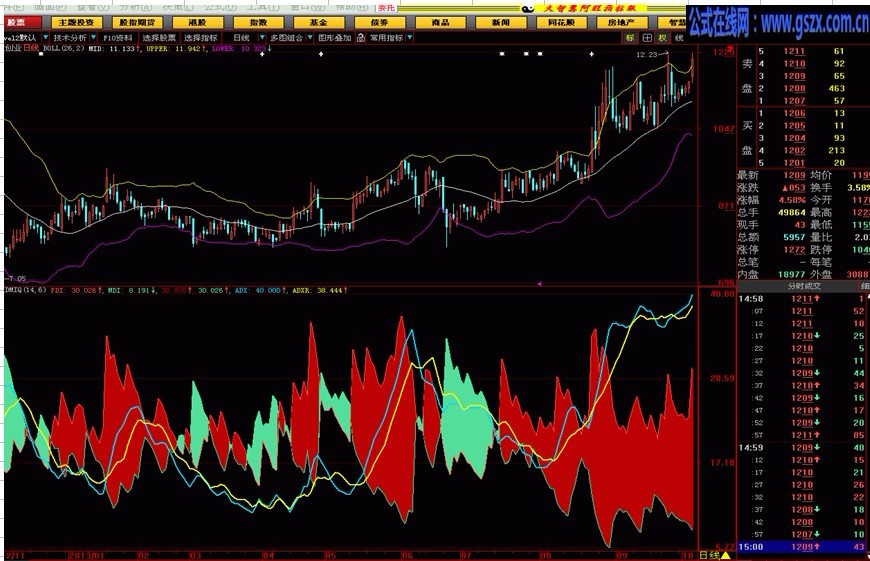Screen dimensions: 870x561
Task: Click 多图组合 in the toolbar
Action: point(287,38)
